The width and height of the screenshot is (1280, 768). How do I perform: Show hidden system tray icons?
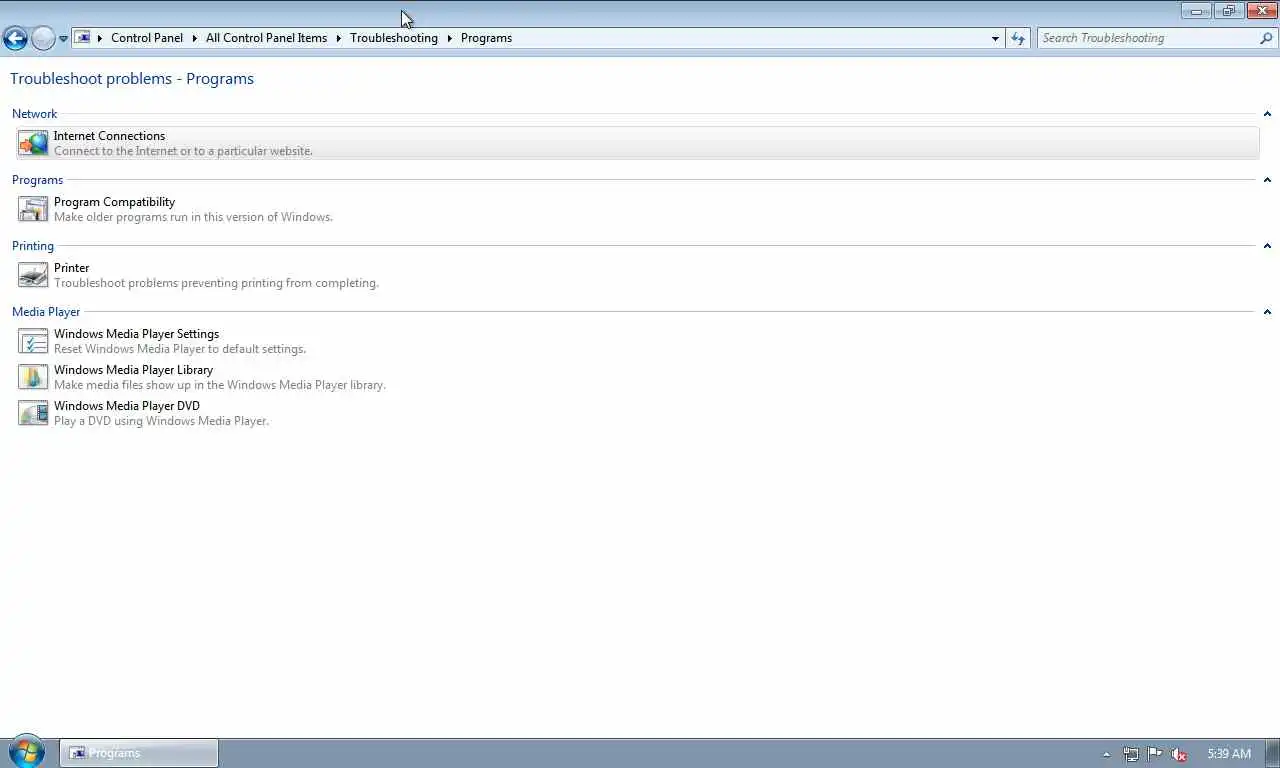1106,754
